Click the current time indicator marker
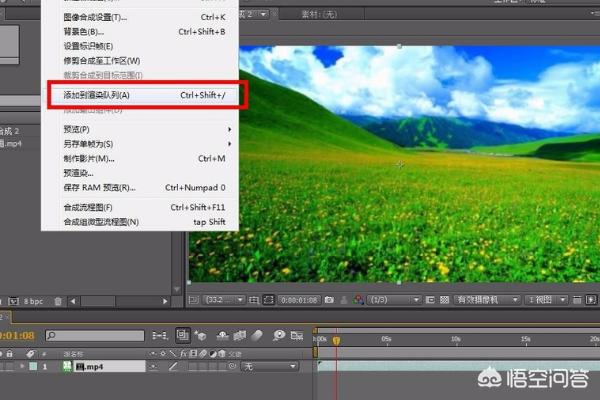Image resolution: width=600 pixels, height=400 pixels. click(336, 340)
